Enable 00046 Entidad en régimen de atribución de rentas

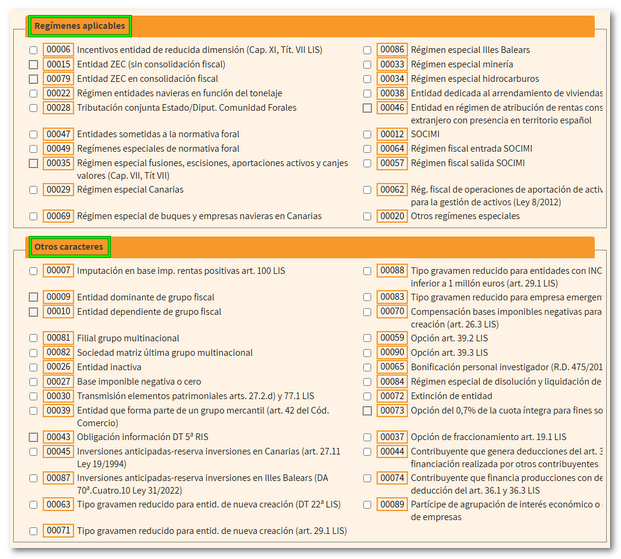[367, 108]
